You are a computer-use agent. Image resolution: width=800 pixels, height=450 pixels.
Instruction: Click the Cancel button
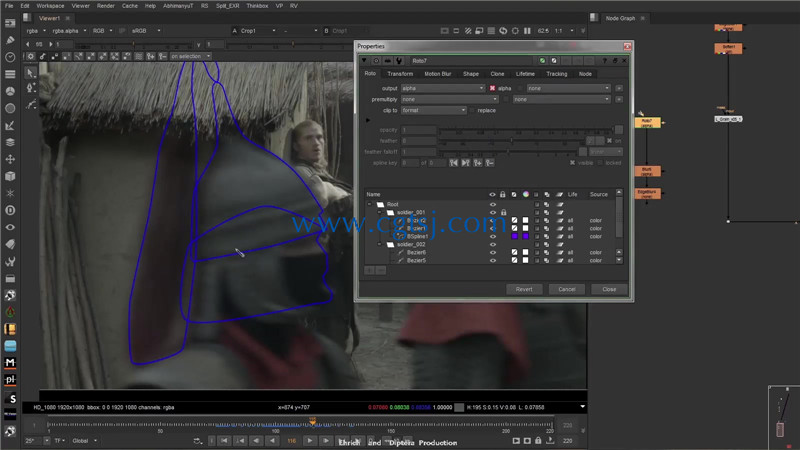point(567,289)
